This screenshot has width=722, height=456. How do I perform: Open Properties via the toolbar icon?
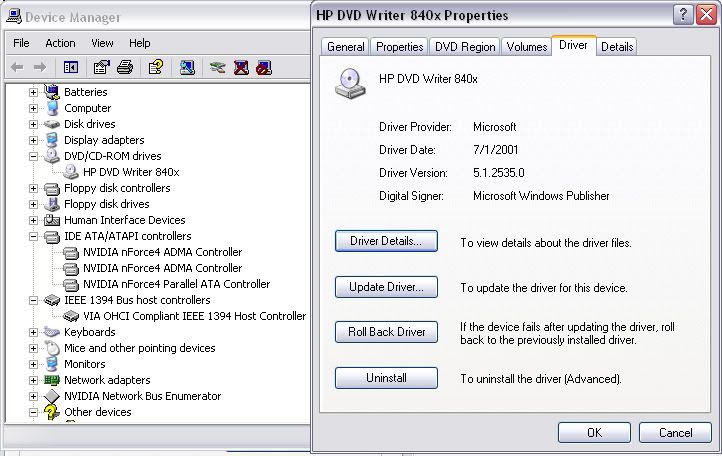click(101, 68)
